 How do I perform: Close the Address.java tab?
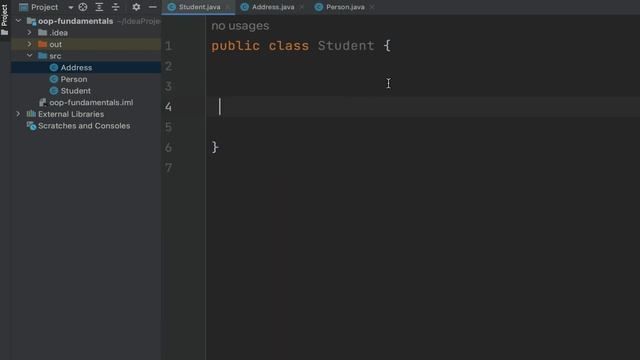pyautogui.click(x=302, y=7)
